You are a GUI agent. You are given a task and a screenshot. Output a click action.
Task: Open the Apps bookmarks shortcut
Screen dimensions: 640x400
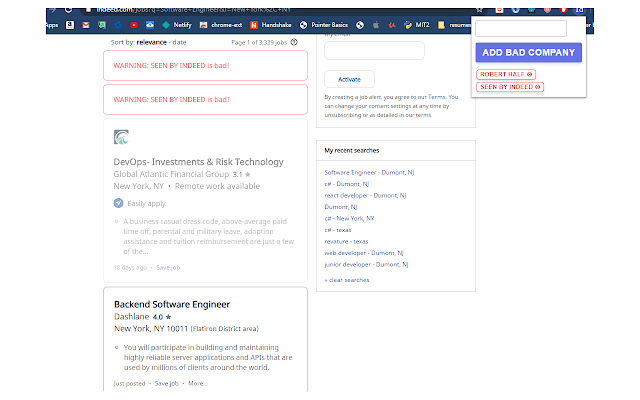pos(52,25)
